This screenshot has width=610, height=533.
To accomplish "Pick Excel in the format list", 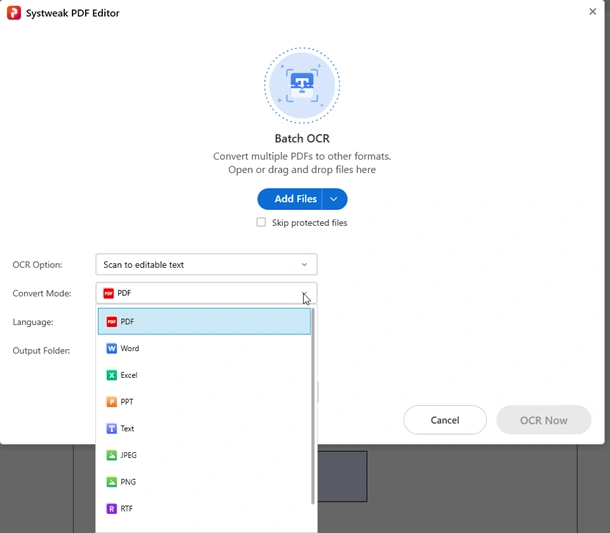I will [204, 375].
